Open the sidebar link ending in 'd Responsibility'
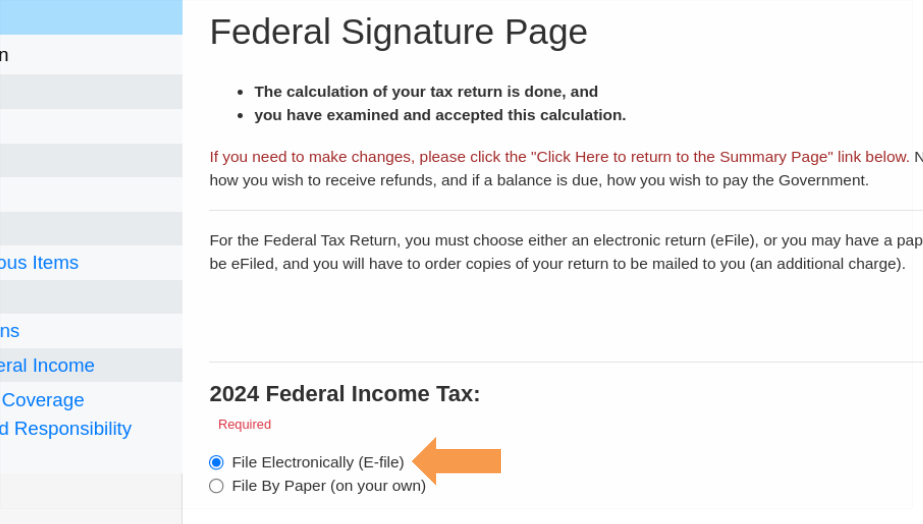This screenshot has height=524, width=923. pyautogui.click(x=65, y=429)
